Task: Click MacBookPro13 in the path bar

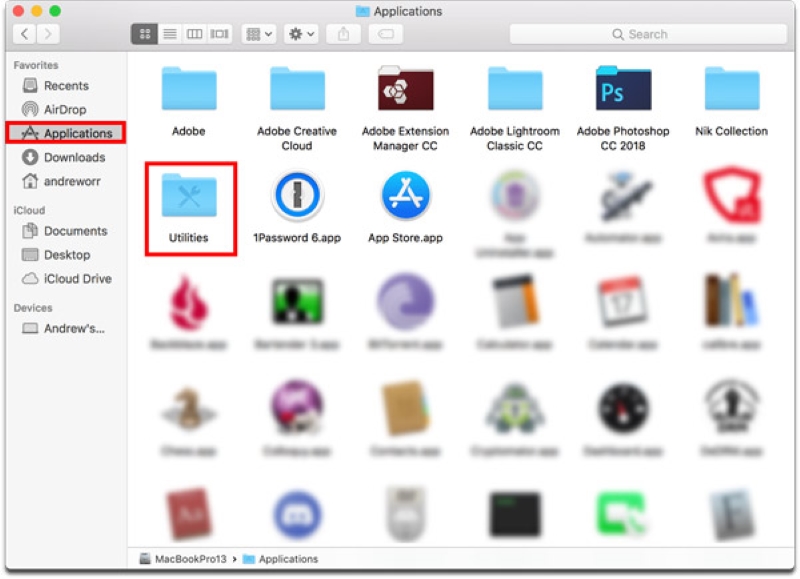Action: (184, 559)
